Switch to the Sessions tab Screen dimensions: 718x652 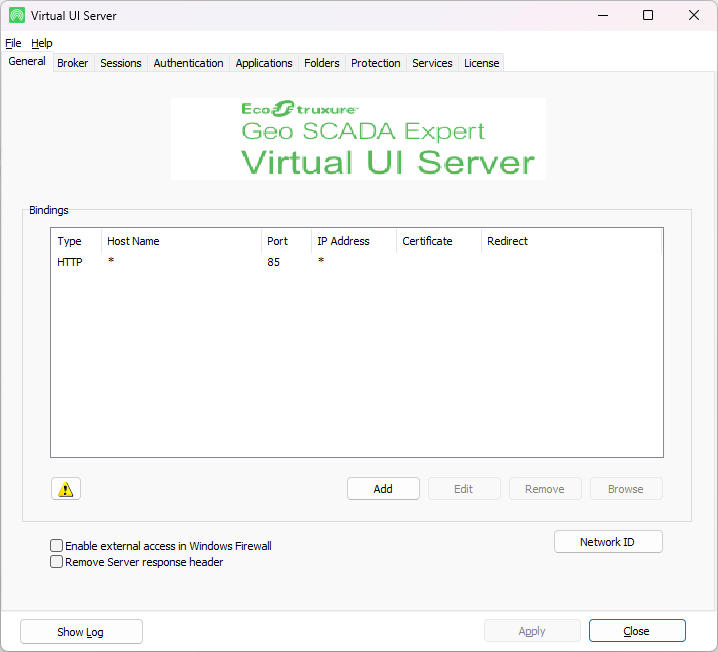click(x=120, y=63)
